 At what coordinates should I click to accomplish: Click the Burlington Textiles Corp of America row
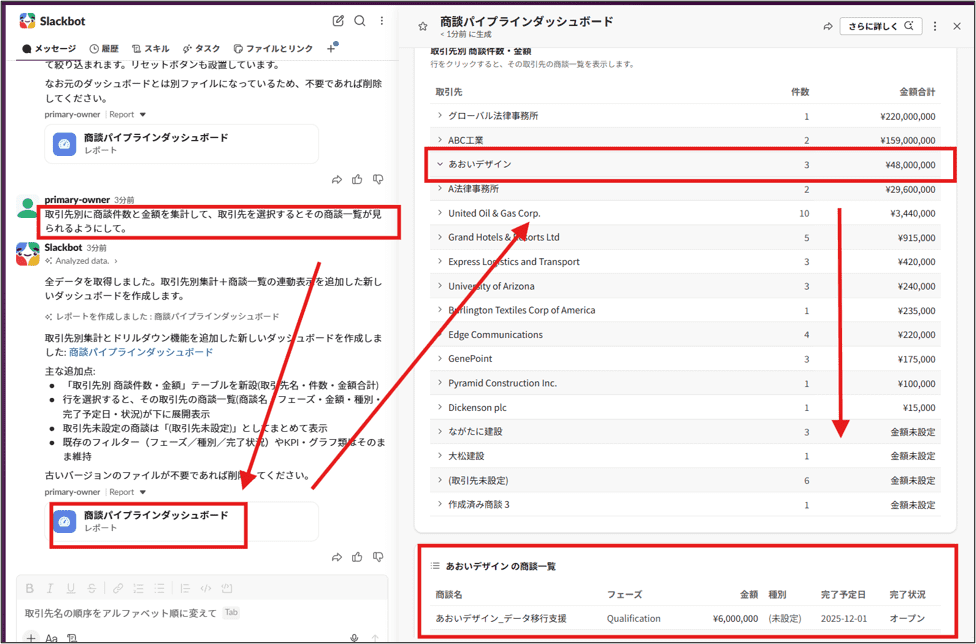point(685,310)
